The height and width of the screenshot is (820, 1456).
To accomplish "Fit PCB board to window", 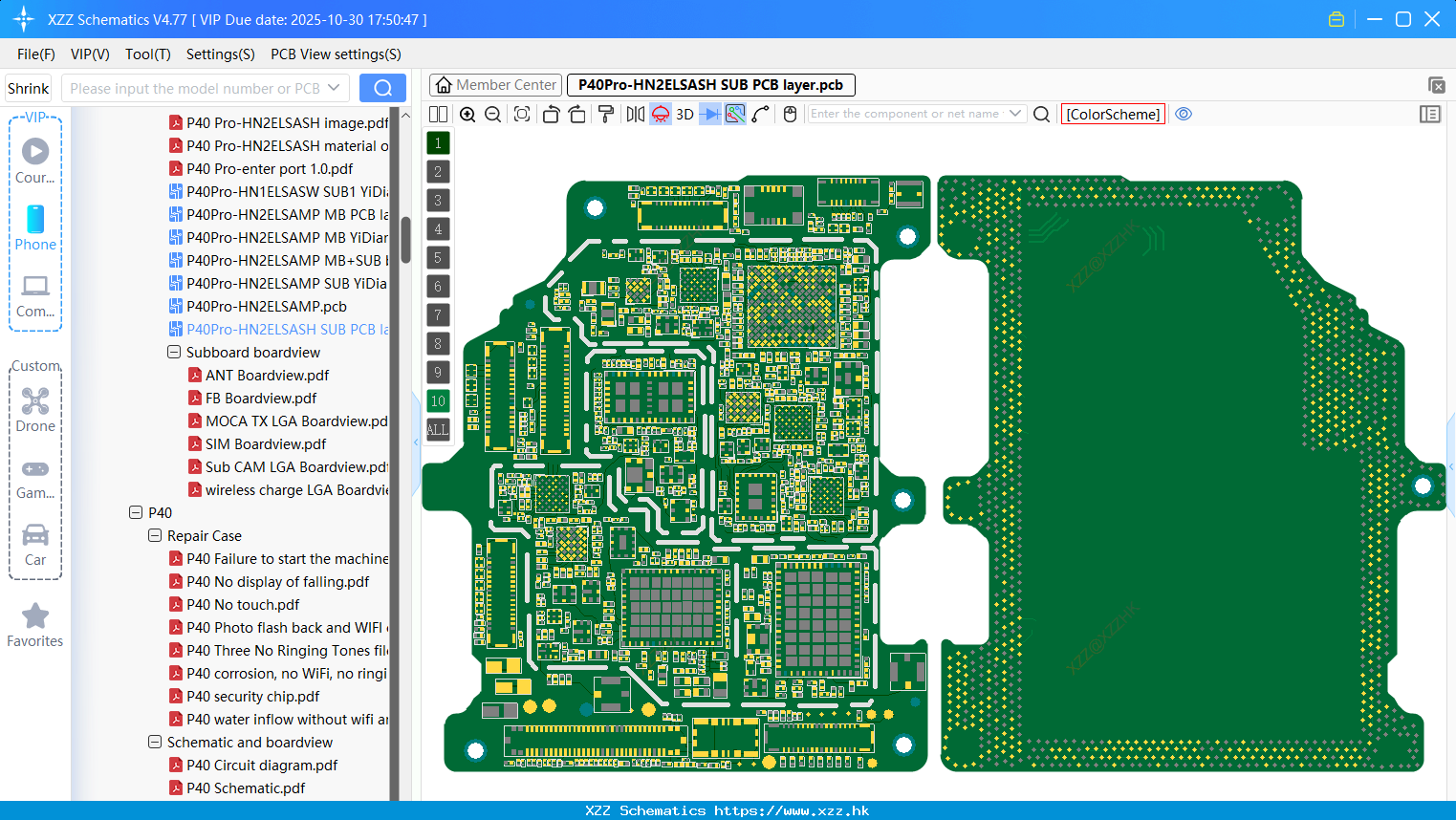I will pos(522,114).
